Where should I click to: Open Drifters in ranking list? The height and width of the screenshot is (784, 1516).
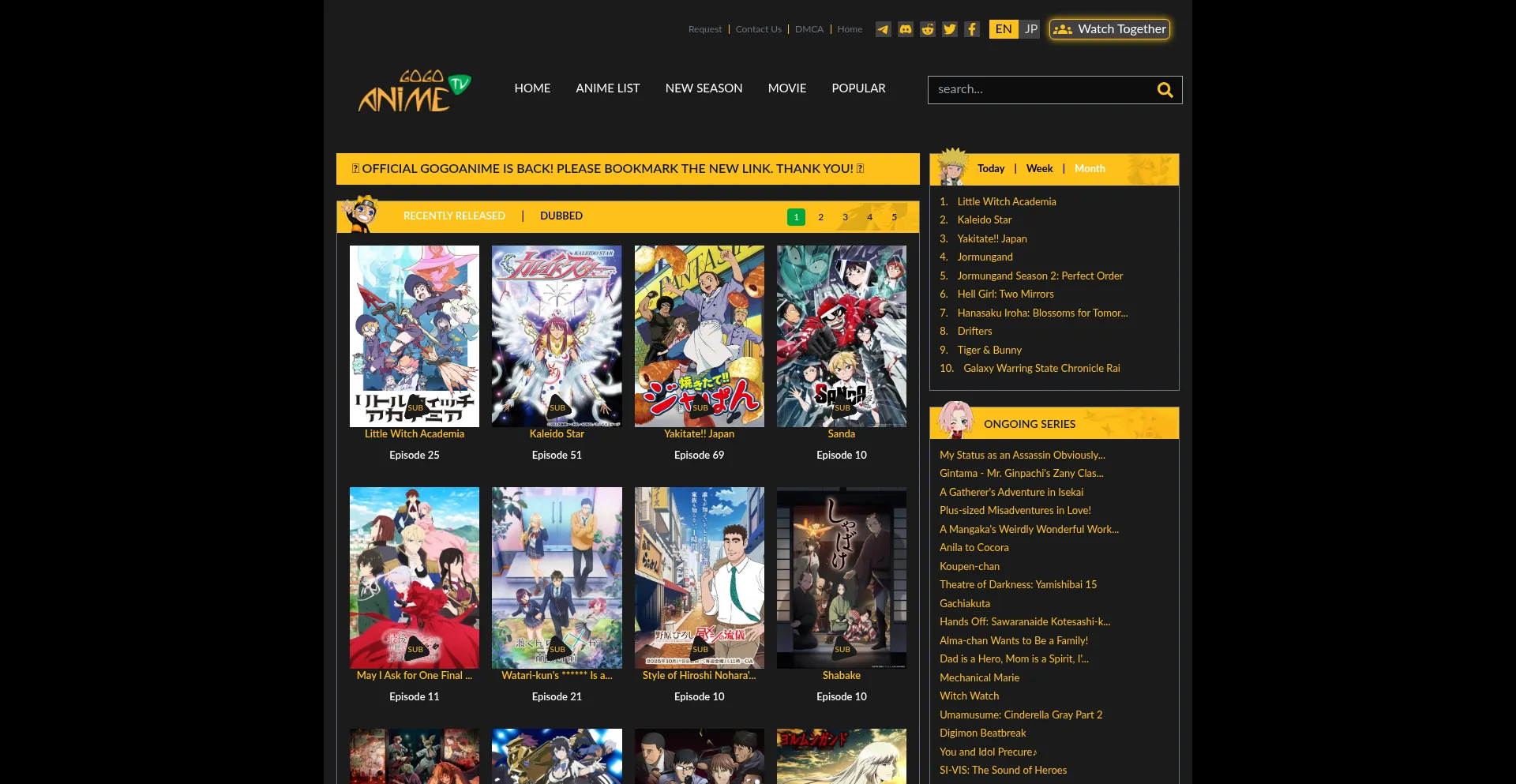pos(974,332)
